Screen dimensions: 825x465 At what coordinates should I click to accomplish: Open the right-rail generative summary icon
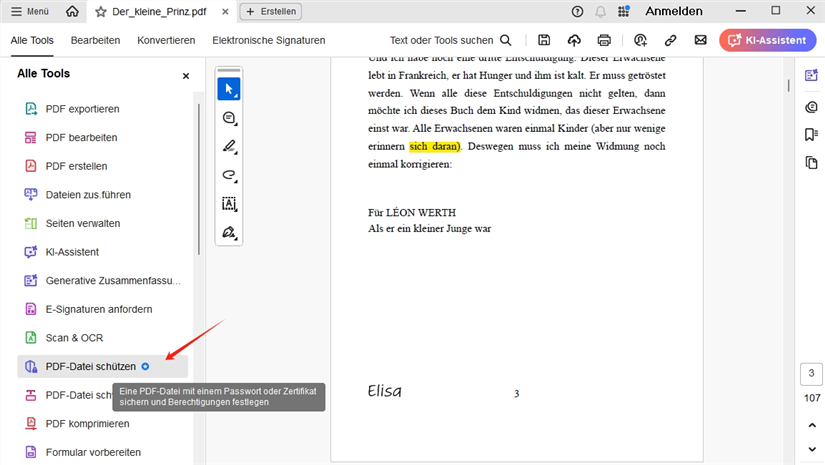(811, 75)
